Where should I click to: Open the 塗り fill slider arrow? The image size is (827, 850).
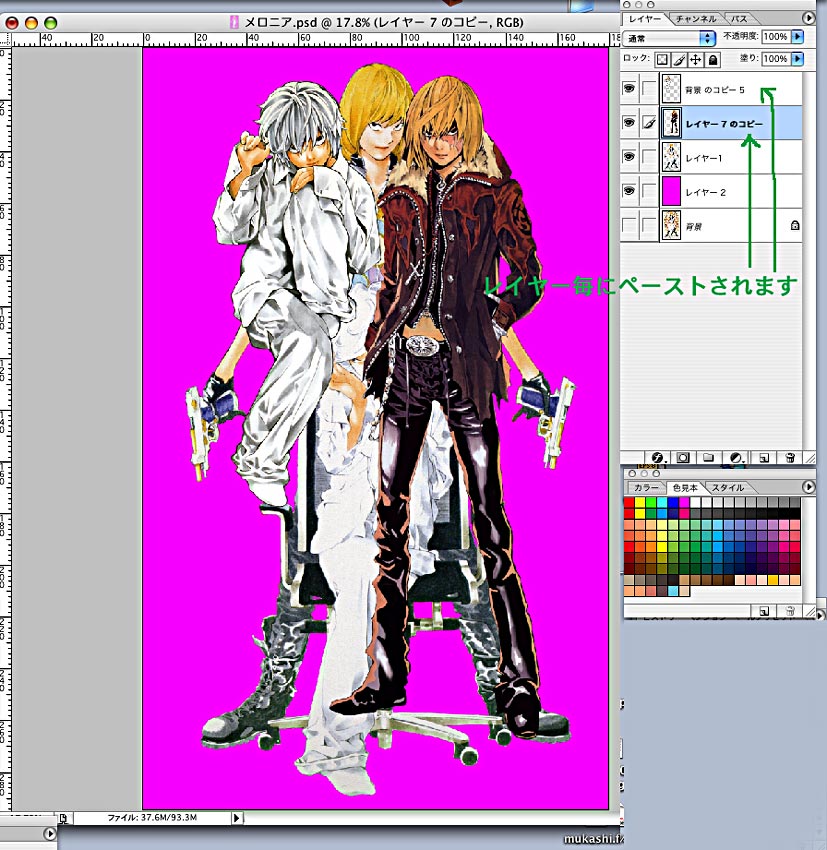pyautogui.click(x=797, y=58)
